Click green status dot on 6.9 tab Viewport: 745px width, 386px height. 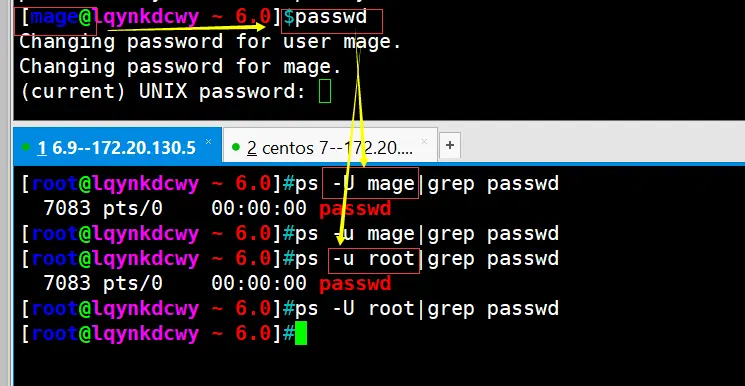tap(26, 147)
